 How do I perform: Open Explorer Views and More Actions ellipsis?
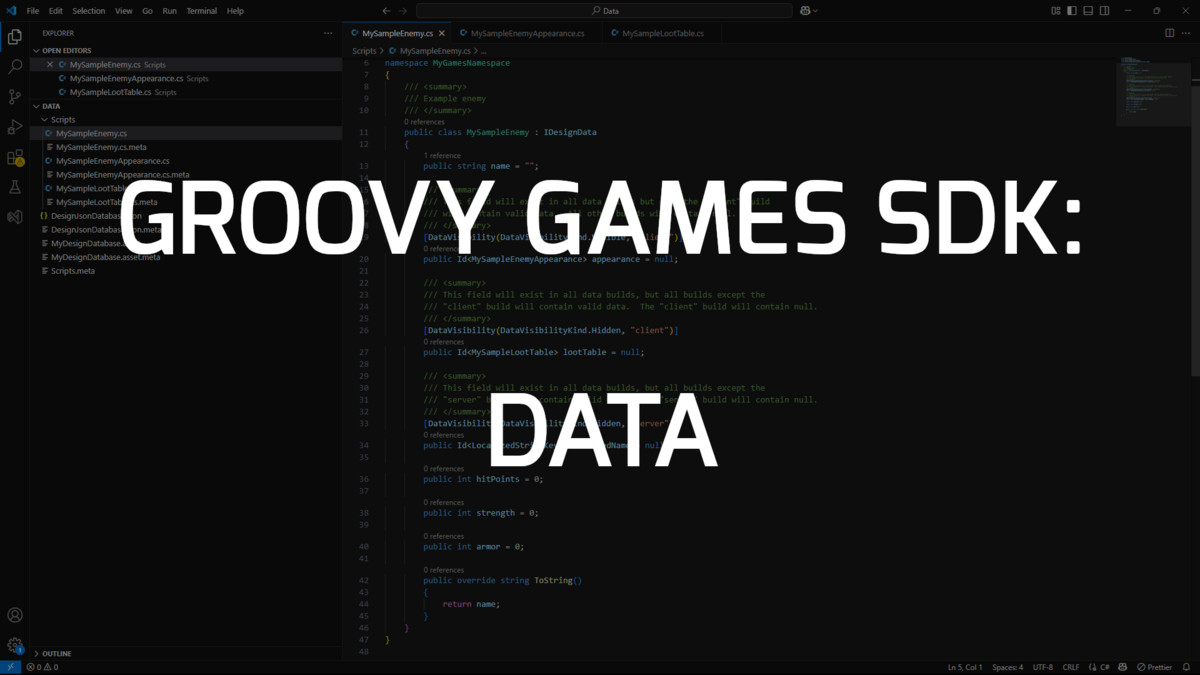pyautogui.click(x=328, y=33)
